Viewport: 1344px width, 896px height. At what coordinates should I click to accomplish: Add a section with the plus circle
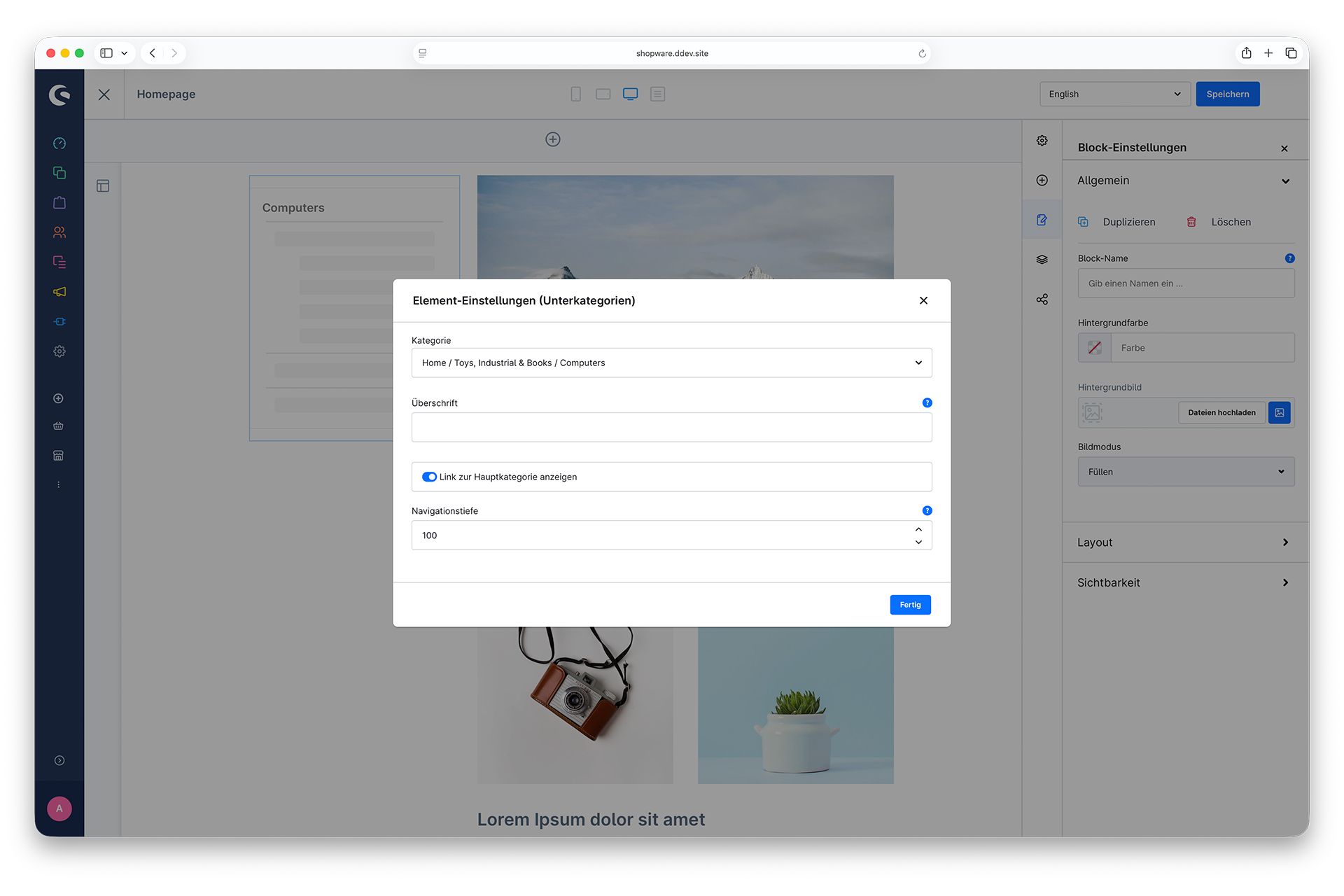[x=553, y=139]
